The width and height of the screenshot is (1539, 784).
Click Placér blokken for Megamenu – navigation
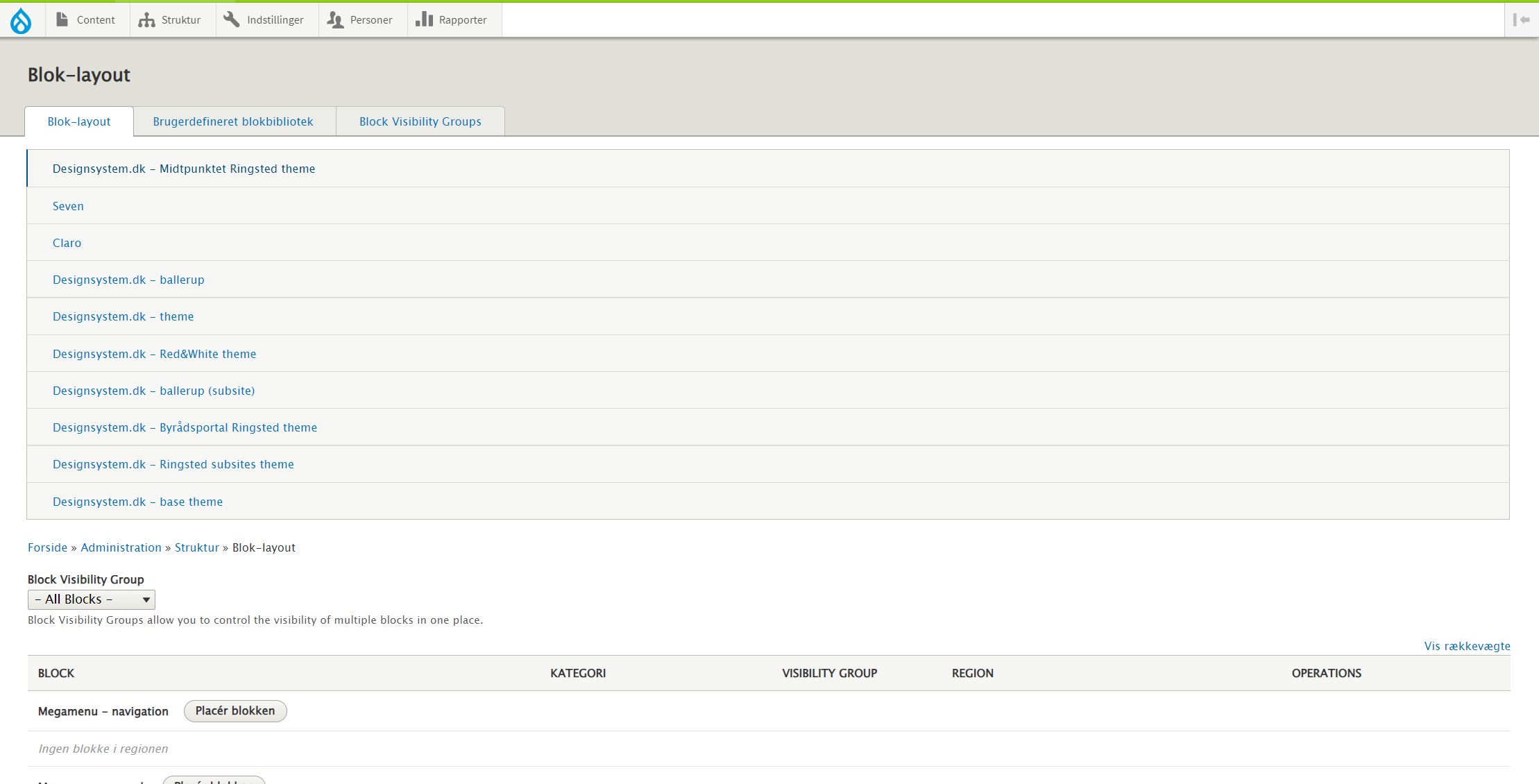coord(235,710)
